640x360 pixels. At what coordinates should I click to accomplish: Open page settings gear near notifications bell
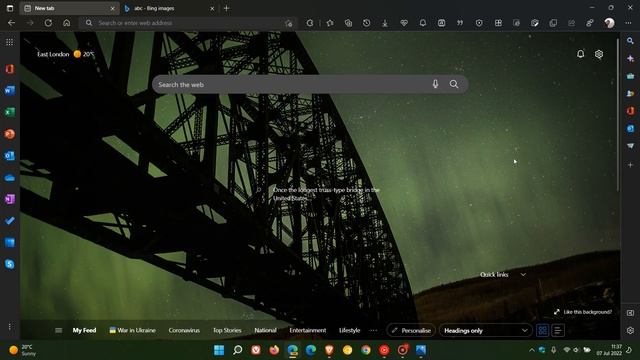coord(599,54)
